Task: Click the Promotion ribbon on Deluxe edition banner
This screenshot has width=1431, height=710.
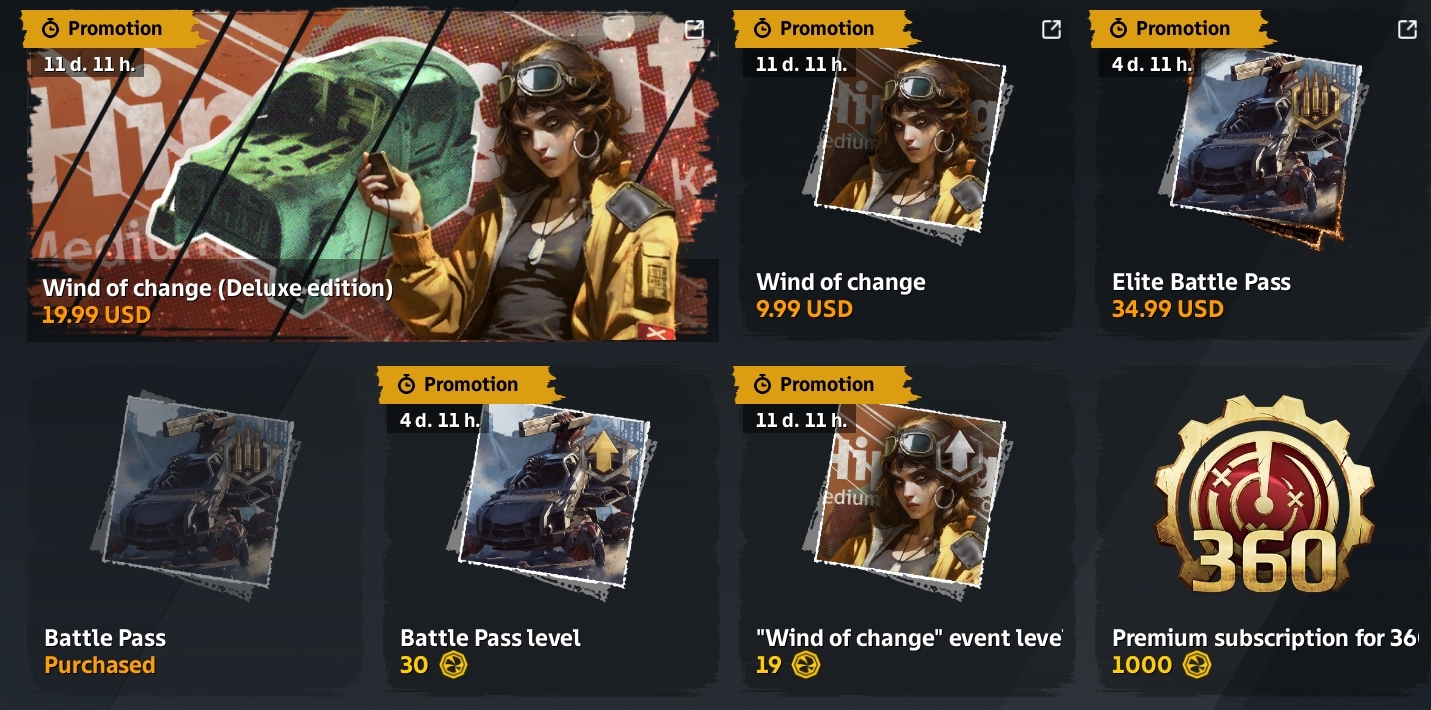Action: click(103, 29)
